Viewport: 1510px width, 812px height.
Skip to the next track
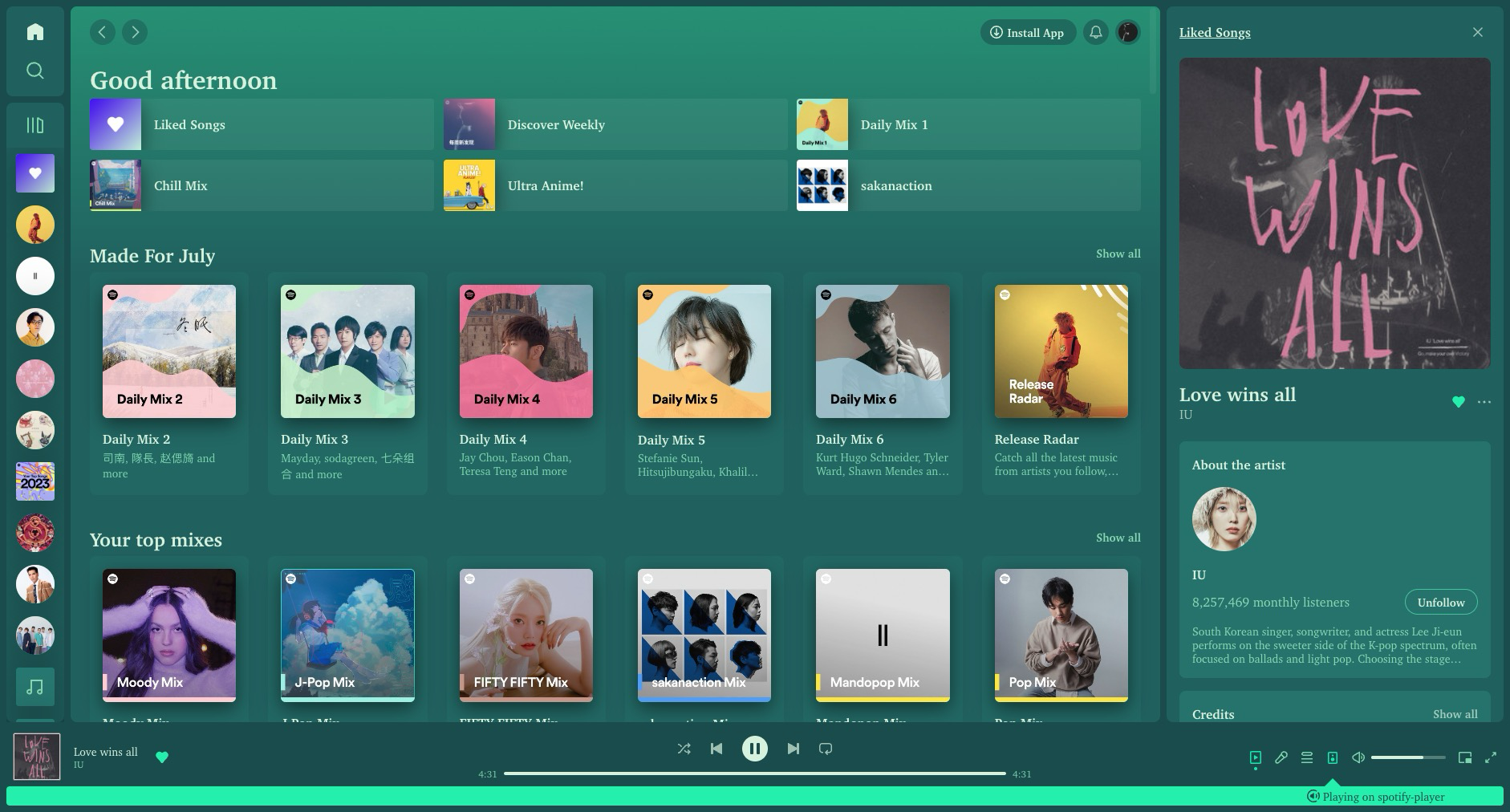coord(793,749)
